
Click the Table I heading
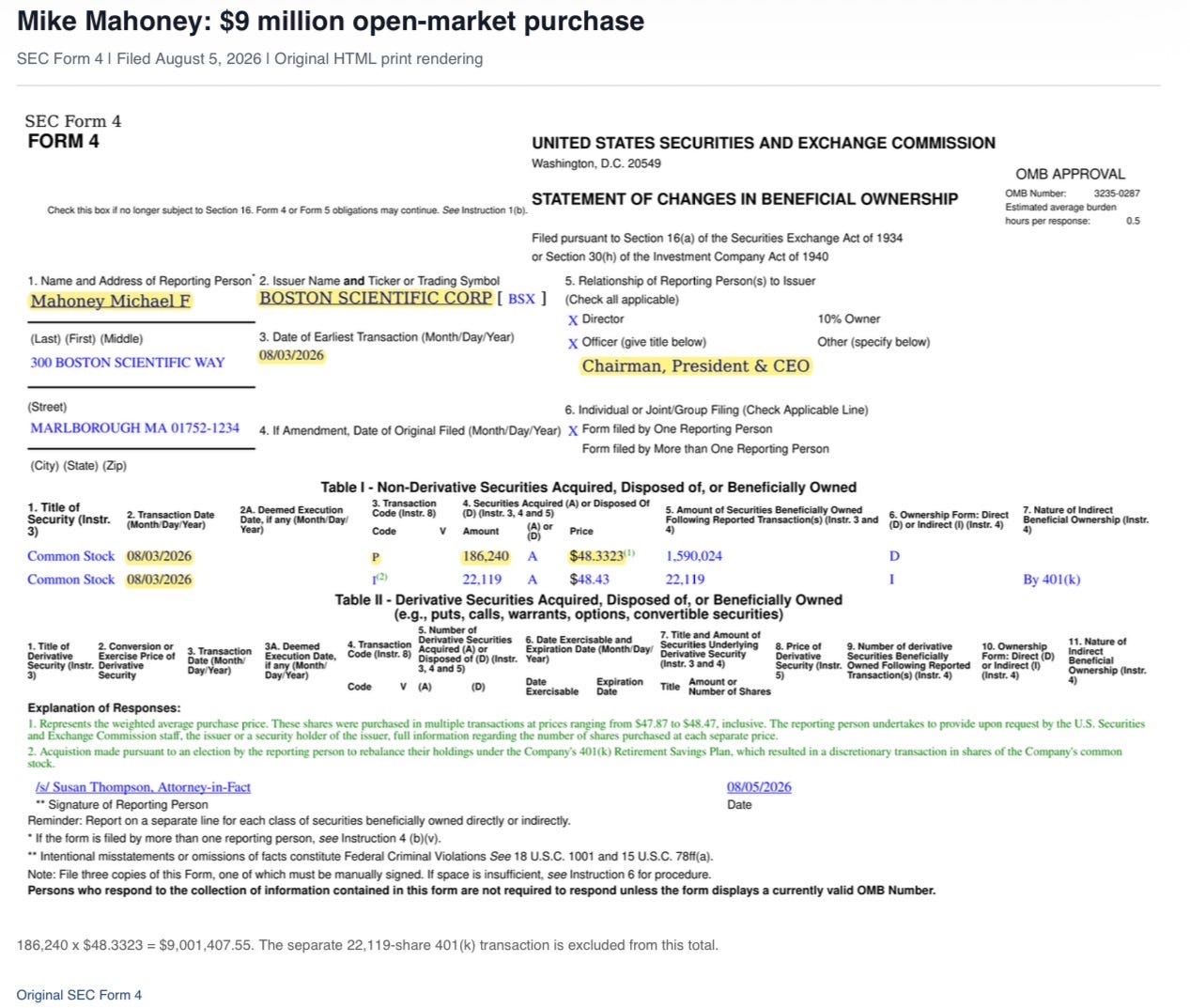(589, 488)
